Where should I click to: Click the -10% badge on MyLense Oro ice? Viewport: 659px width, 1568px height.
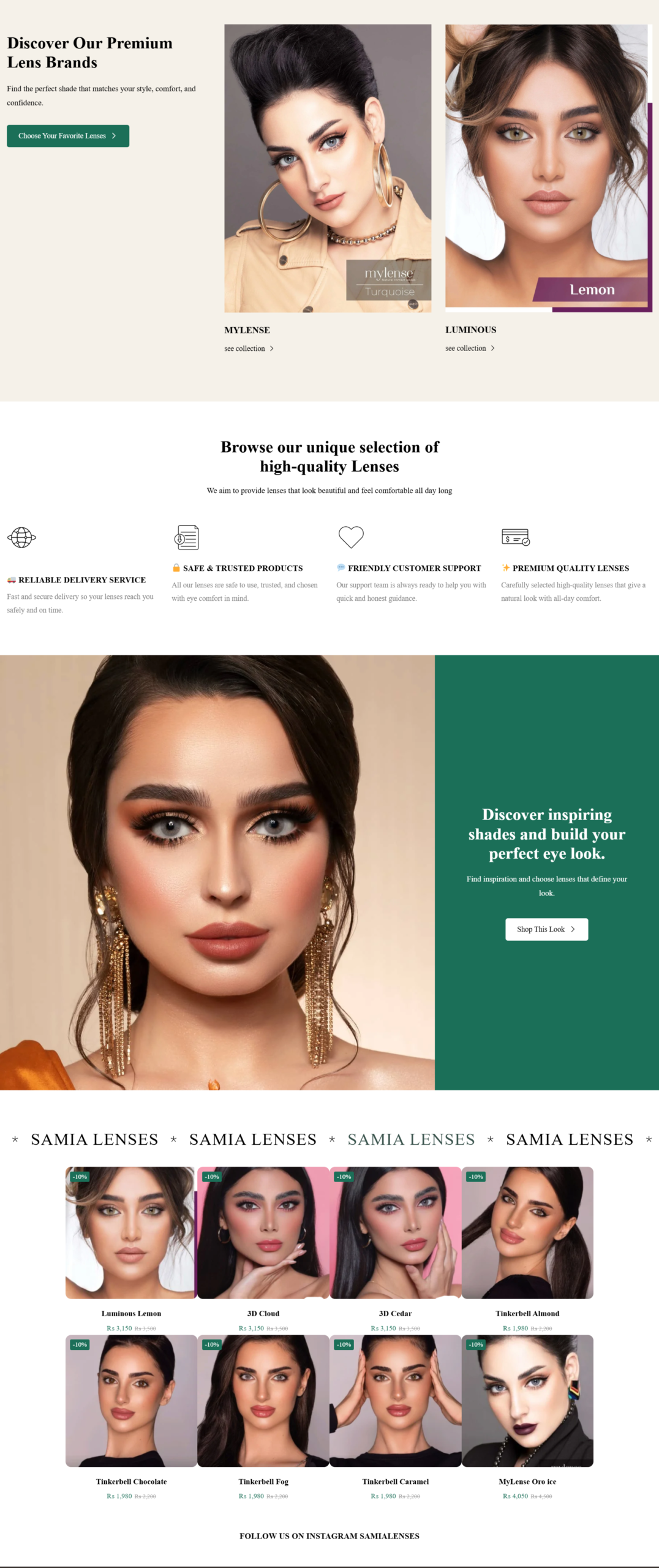(476, 1344)
